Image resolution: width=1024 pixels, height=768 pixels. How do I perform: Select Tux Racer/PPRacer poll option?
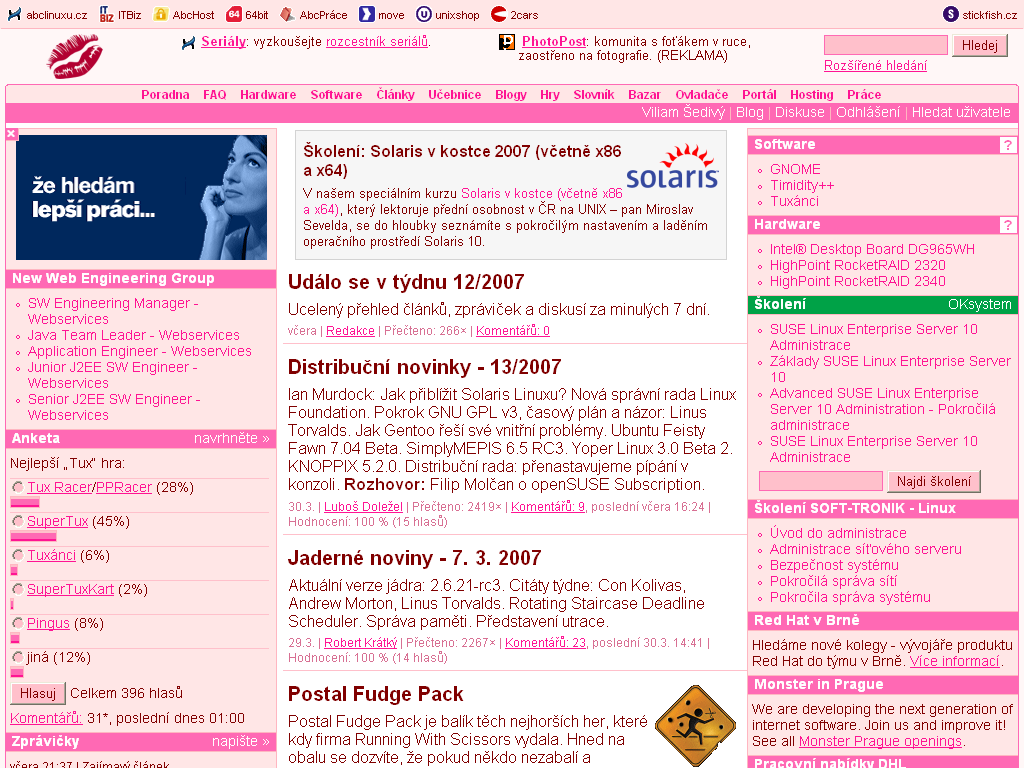(x=18, y=487)
